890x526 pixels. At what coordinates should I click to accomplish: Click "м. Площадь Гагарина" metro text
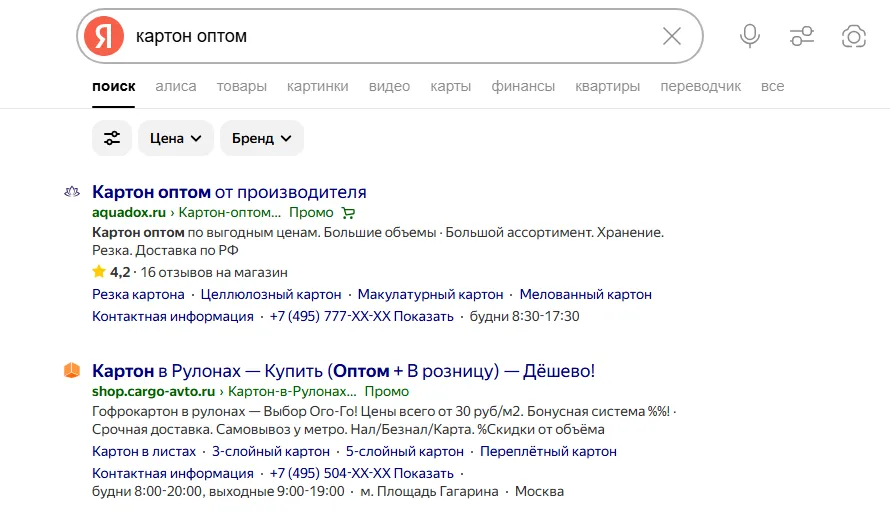(429, 491)
